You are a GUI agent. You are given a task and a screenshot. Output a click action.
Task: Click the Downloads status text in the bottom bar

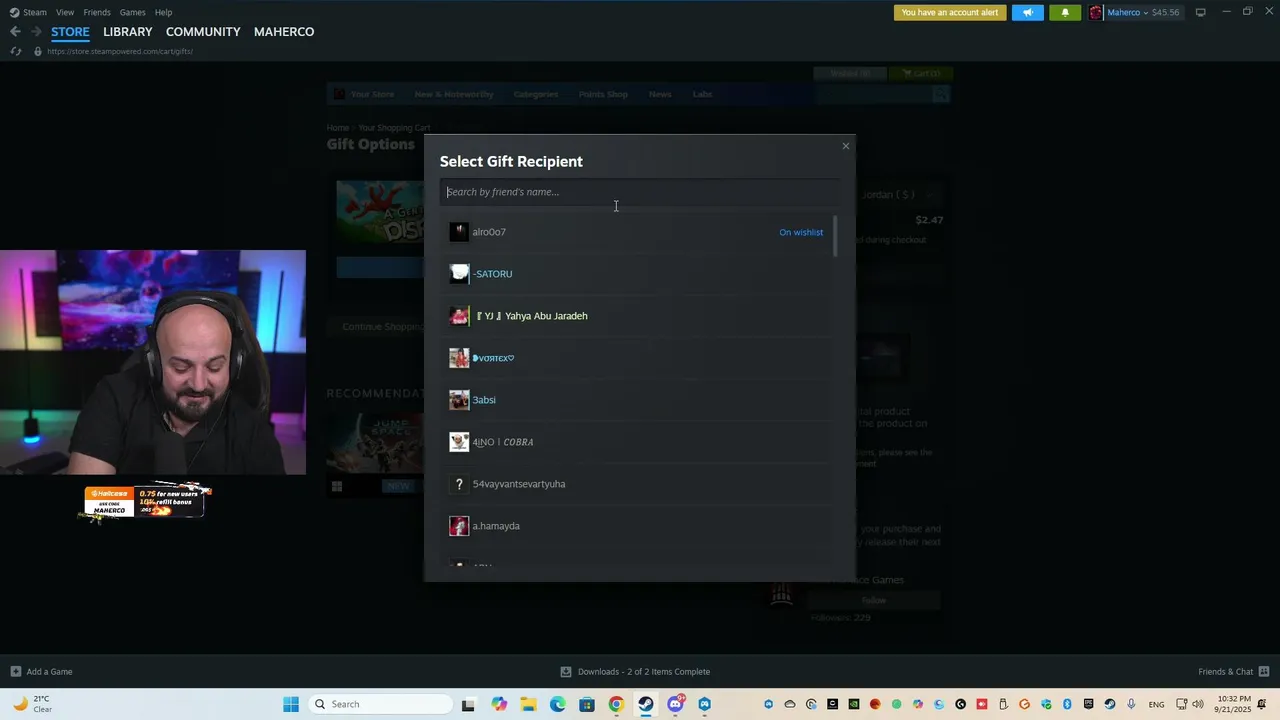click(x=644, y=672)
